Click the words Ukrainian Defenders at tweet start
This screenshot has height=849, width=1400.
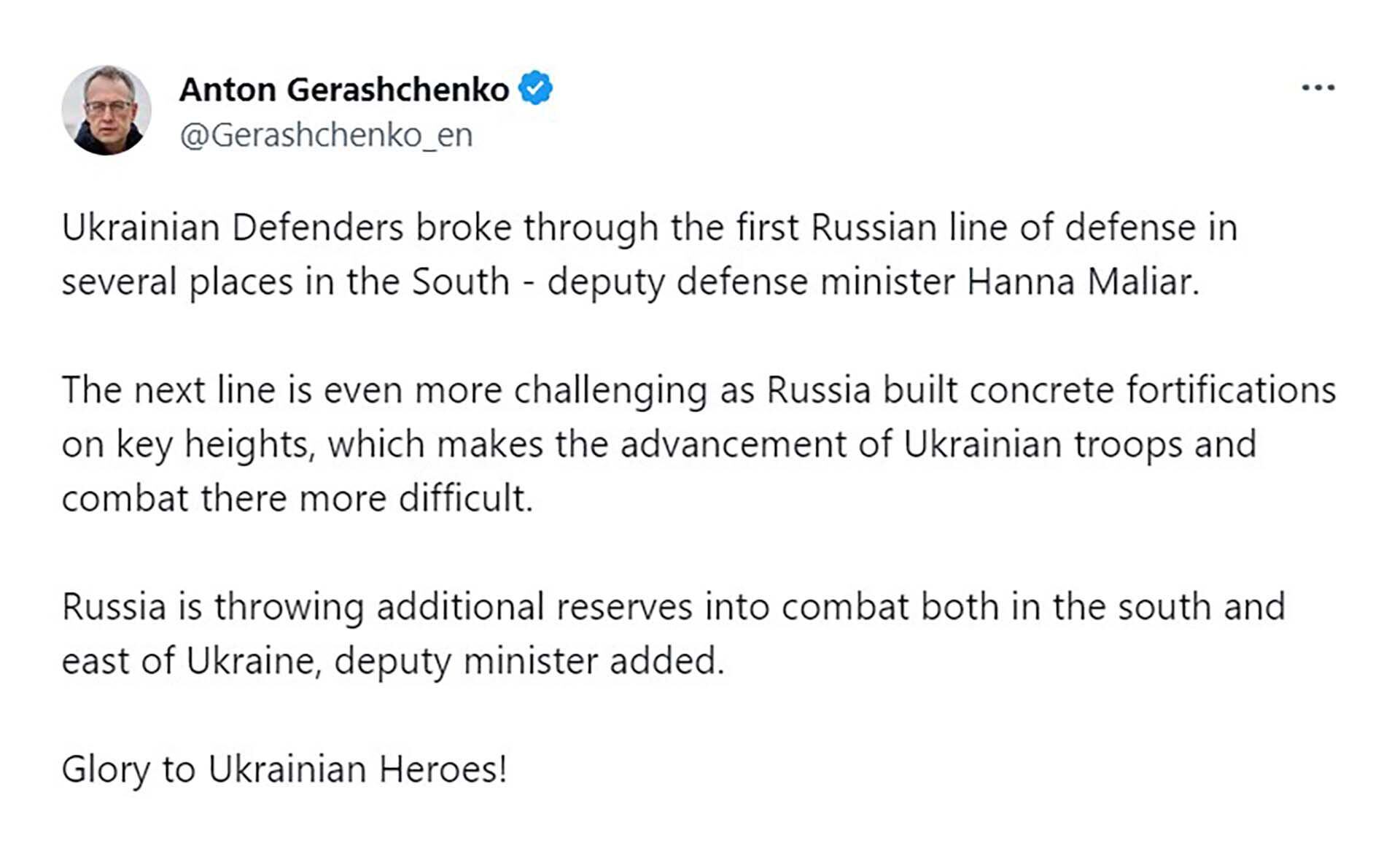(232, 228)
